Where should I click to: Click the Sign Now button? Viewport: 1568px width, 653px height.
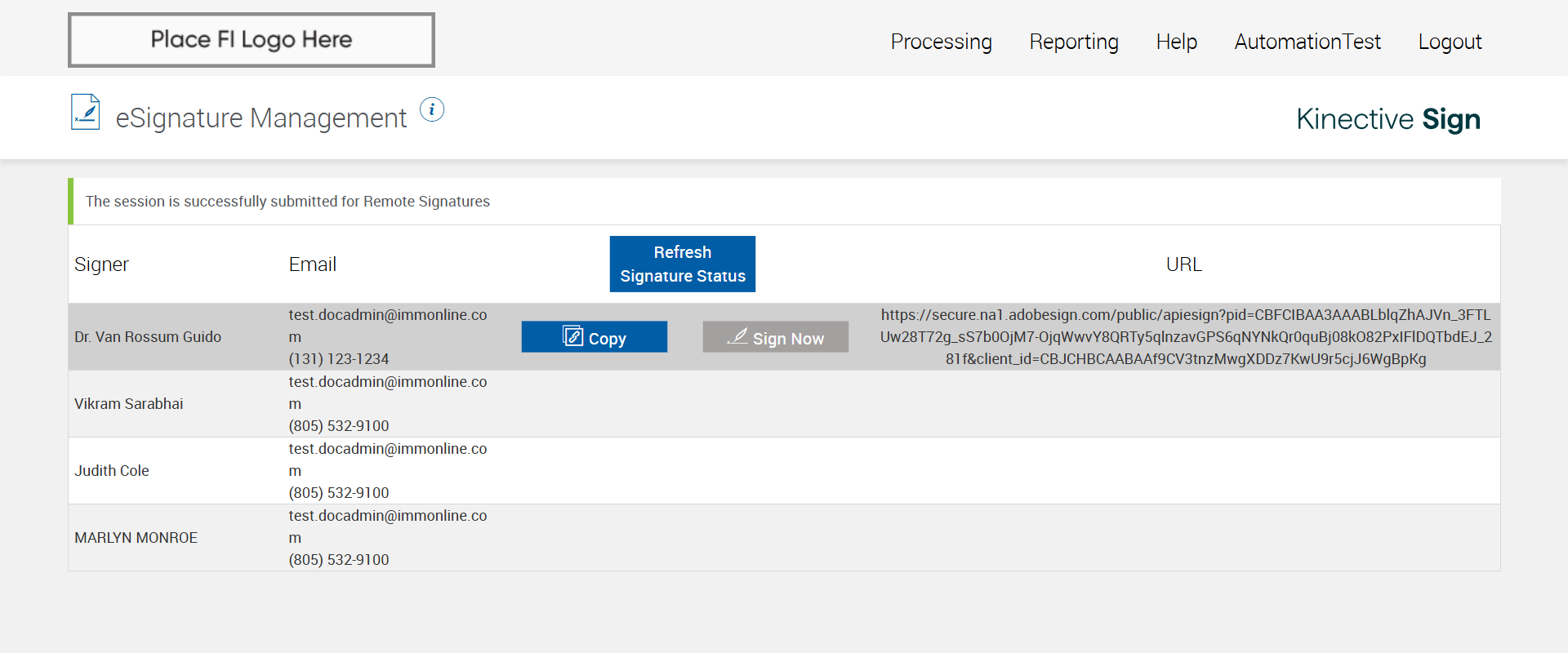tap(775, 337)
